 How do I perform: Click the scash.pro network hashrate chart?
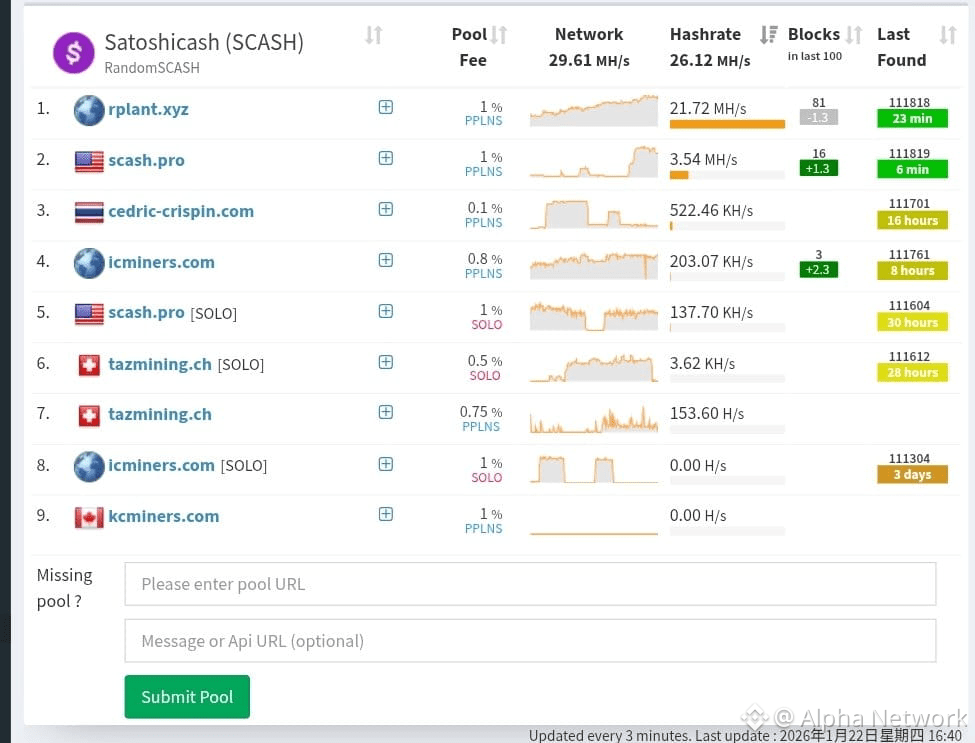(x=594, y=162)
